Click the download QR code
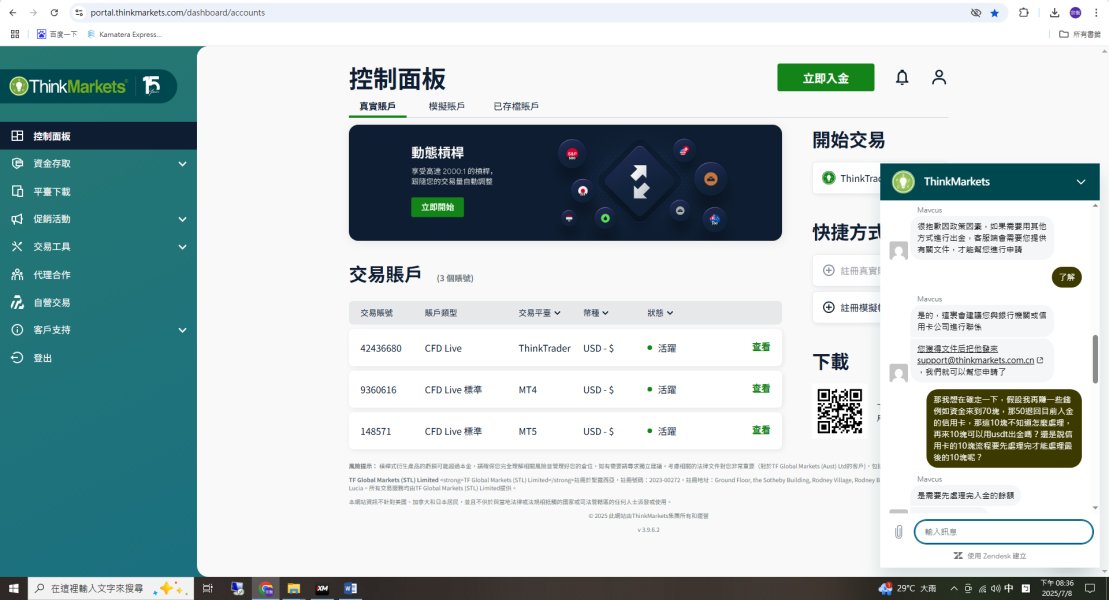This screenshot has height=600, width=1109. click(x=840, y=411)
